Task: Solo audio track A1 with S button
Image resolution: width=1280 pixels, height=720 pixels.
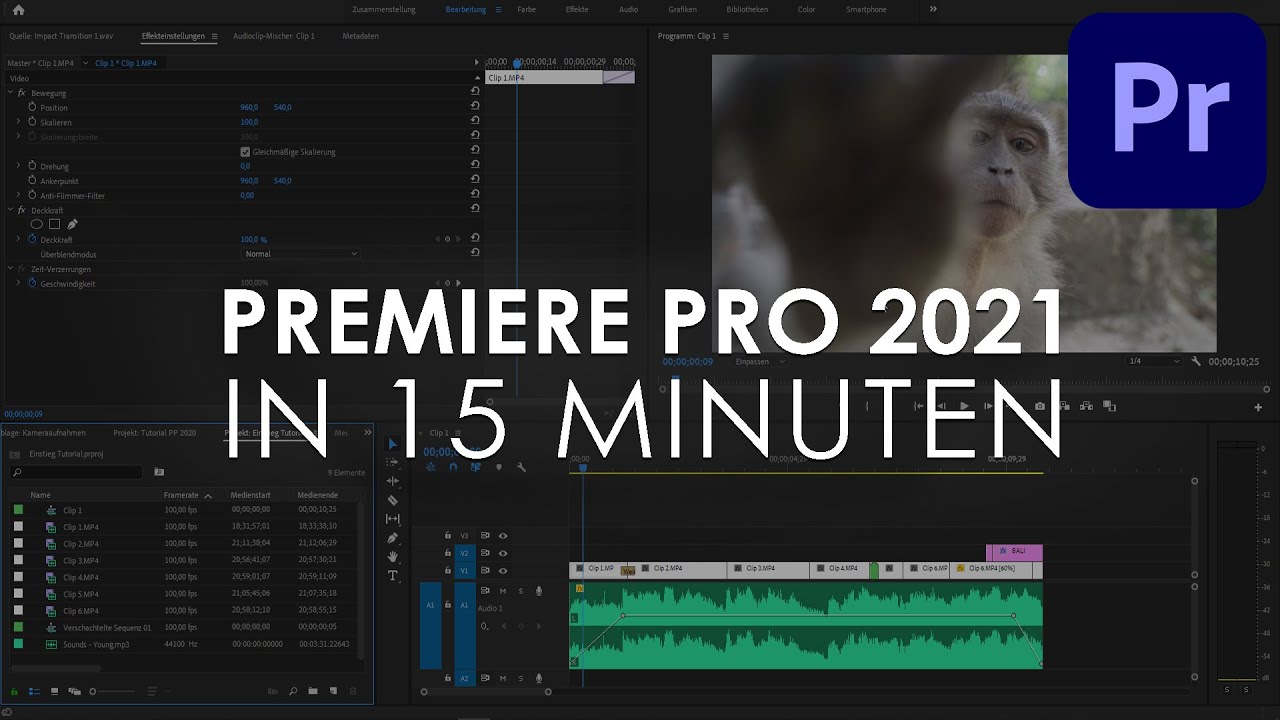Action: click(x=520, y=591)
